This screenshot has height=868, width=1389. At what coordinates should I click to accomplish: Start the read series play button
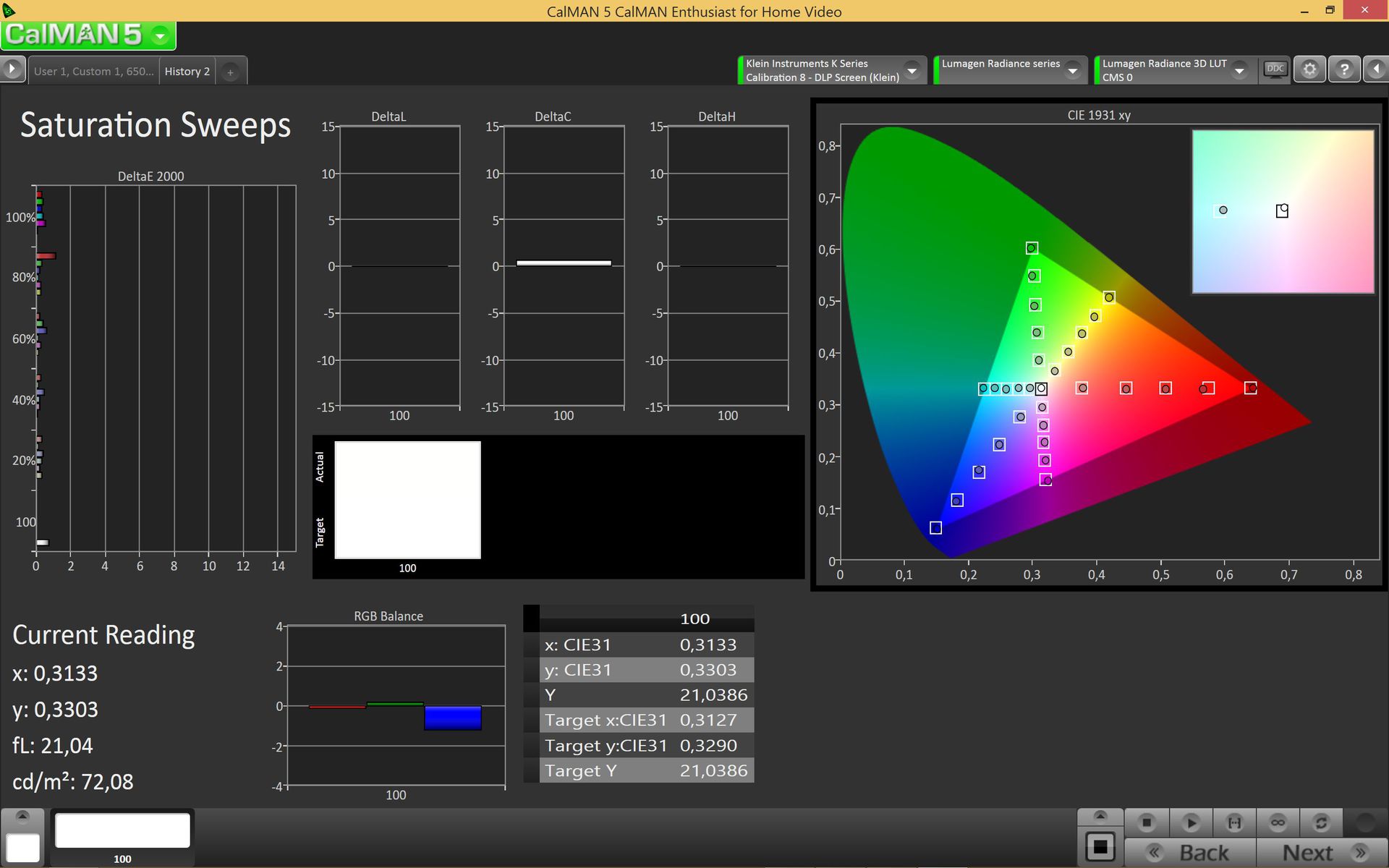1190,823
